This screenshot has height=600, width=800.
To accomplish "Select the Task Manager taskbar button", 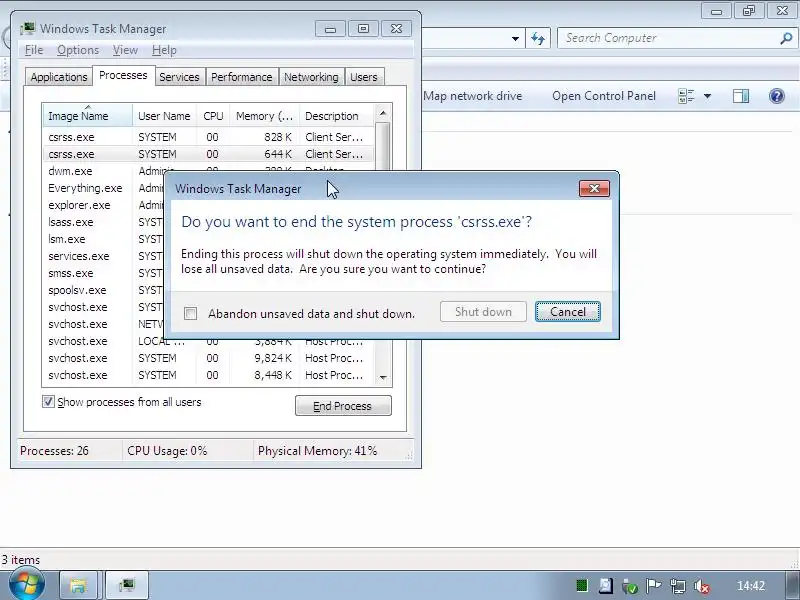I will 127,585.
